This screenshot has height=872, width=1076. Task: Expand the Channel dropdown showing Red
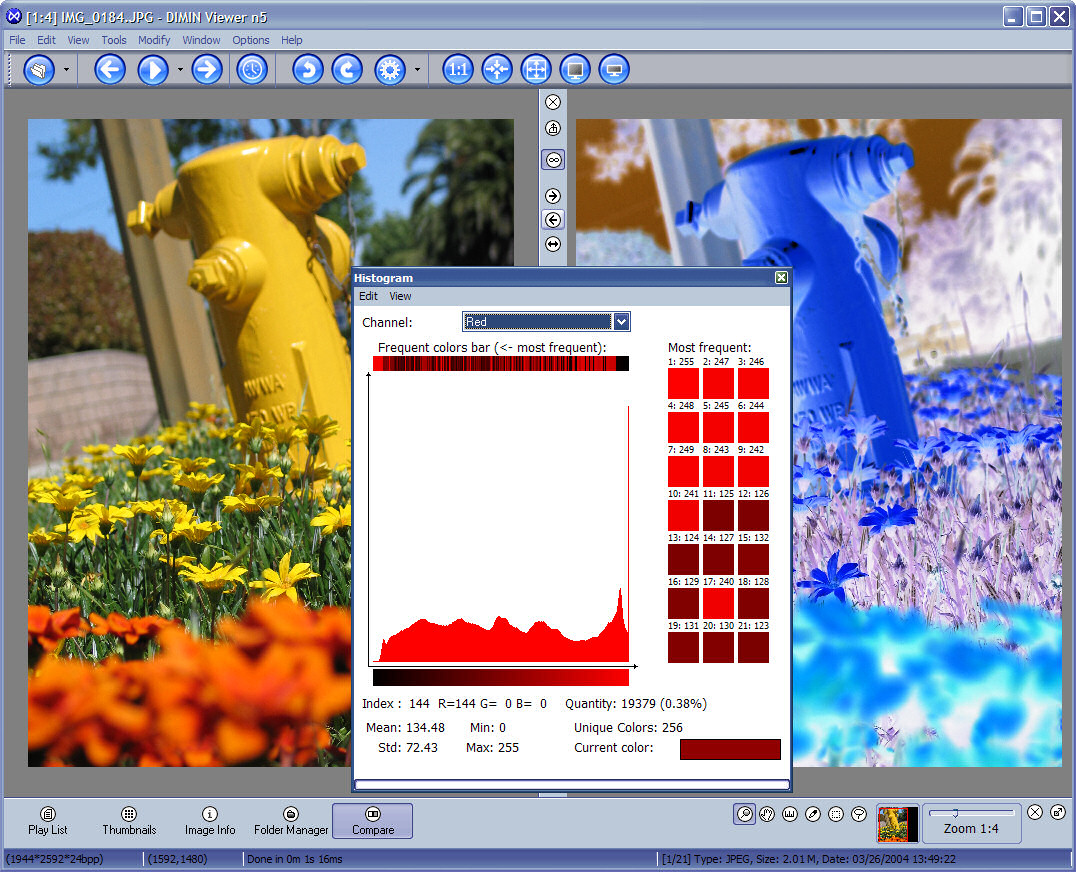546,322
